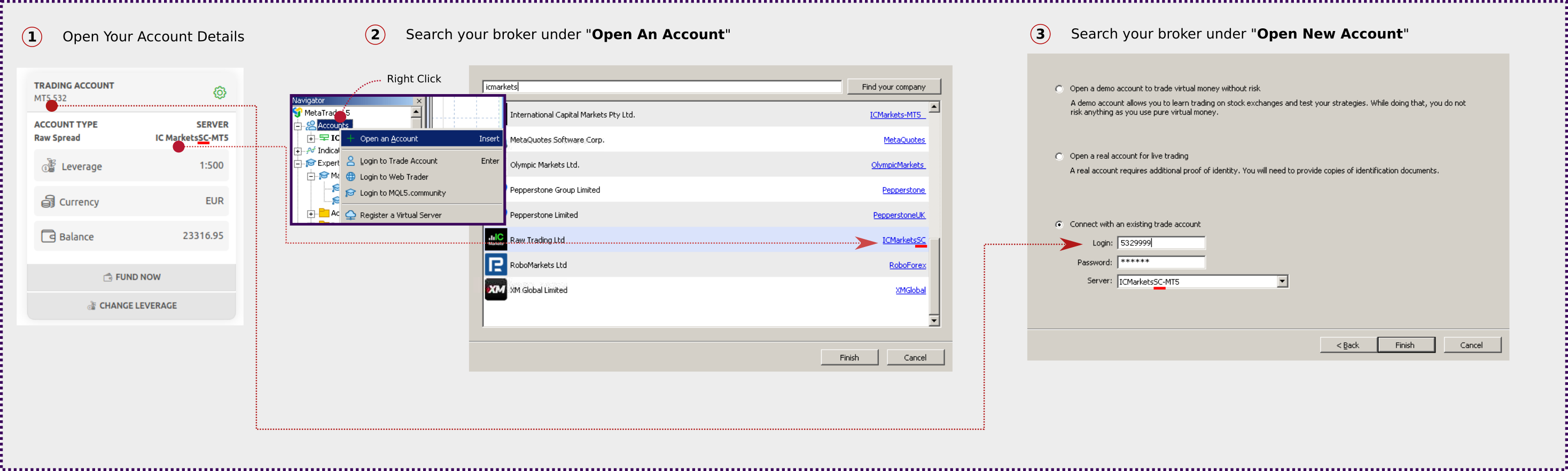Close the Navigator panel with the X
The height and width of the screenshot is (471, 1568).
(x=419, y=101)
